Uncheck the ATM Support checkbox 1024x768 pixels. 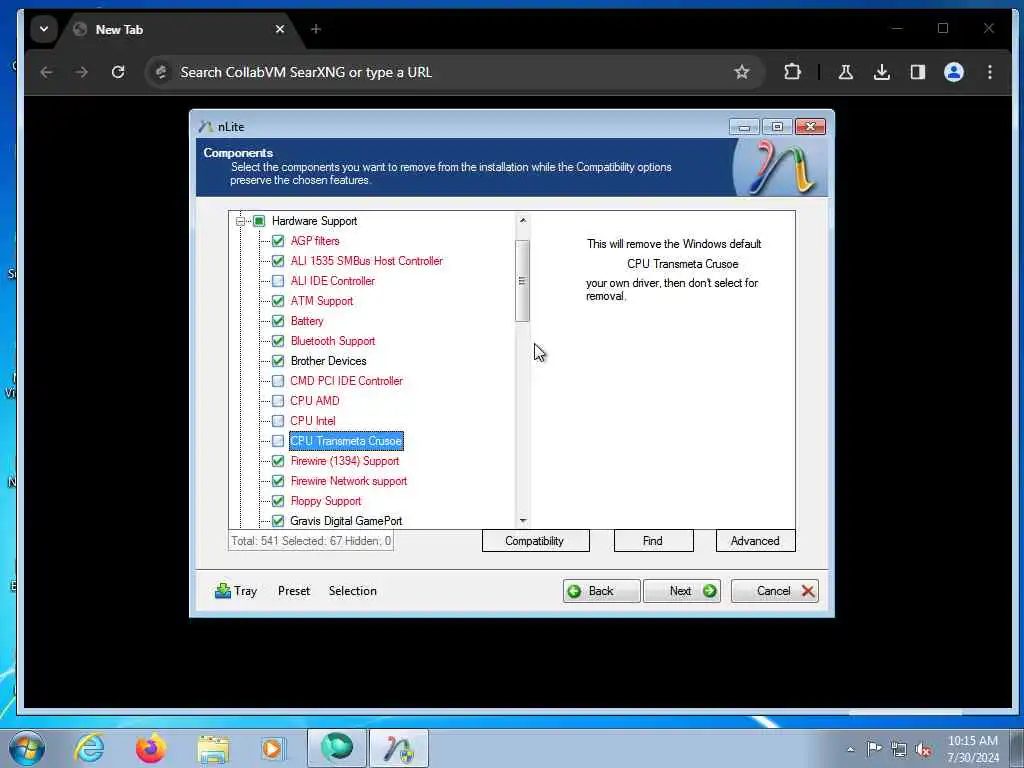tap(278, 301)
